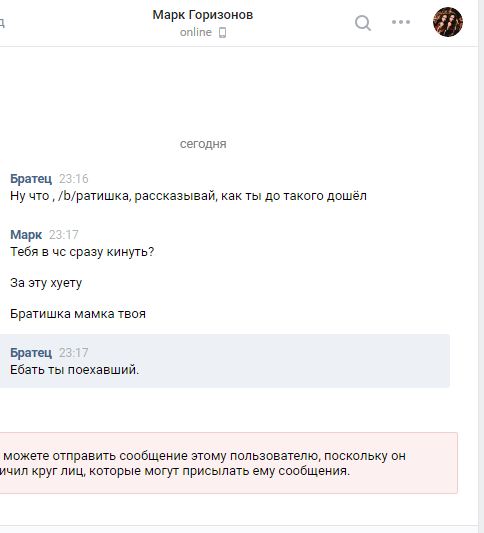
Task: Click the 23:16 timestamp of first message
Action: pyautogui.click(x=74, y=179)
